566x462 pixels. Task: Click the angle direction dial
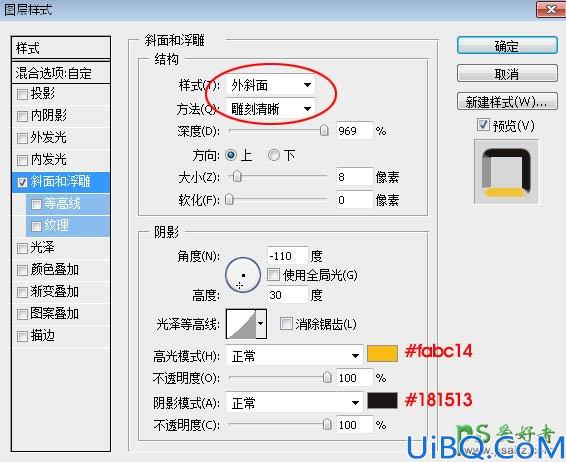[x=243, y=275]
